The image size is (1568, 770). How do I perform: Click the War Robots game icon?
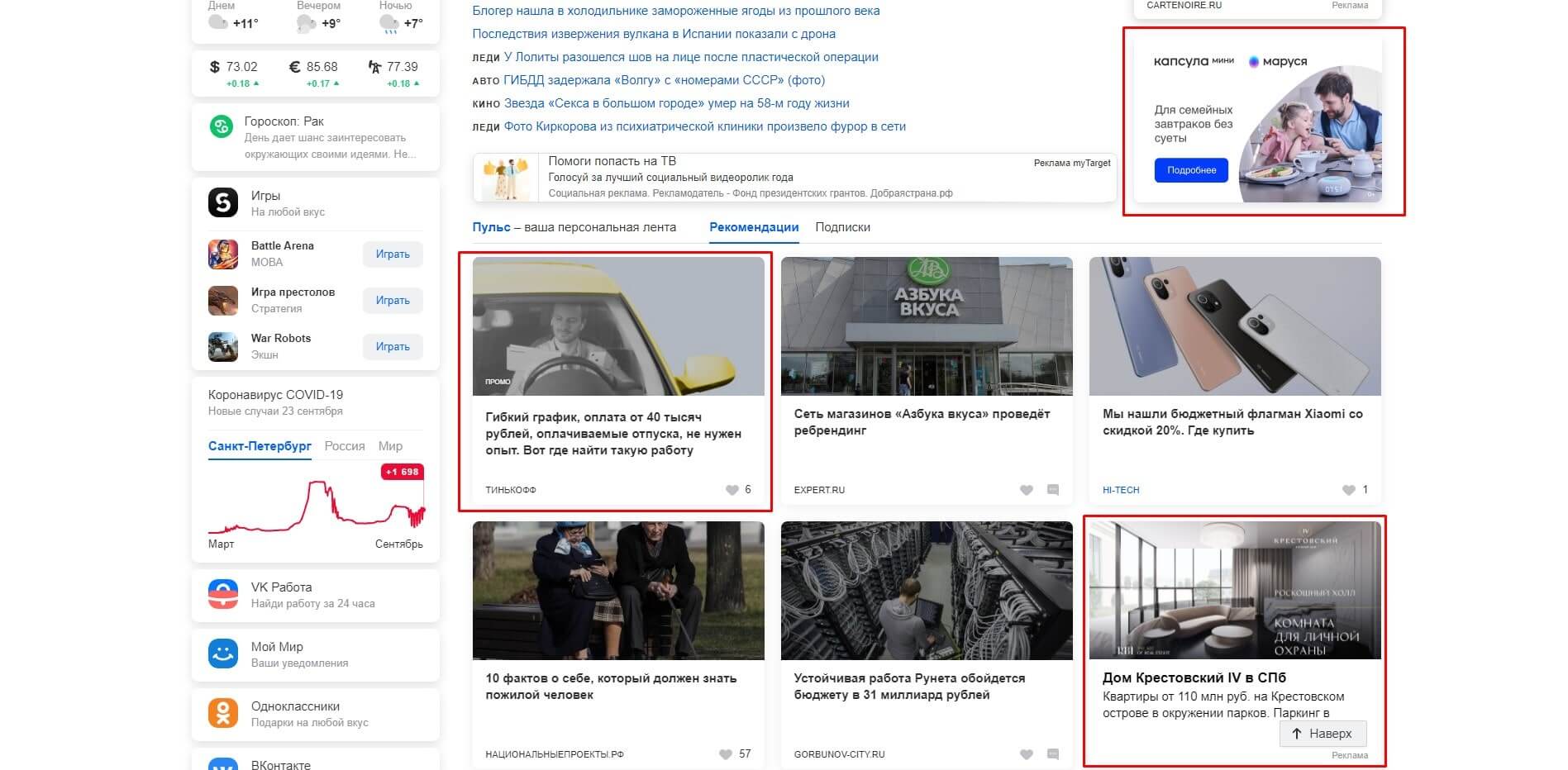pyautogui.click(x=223, y=346)
